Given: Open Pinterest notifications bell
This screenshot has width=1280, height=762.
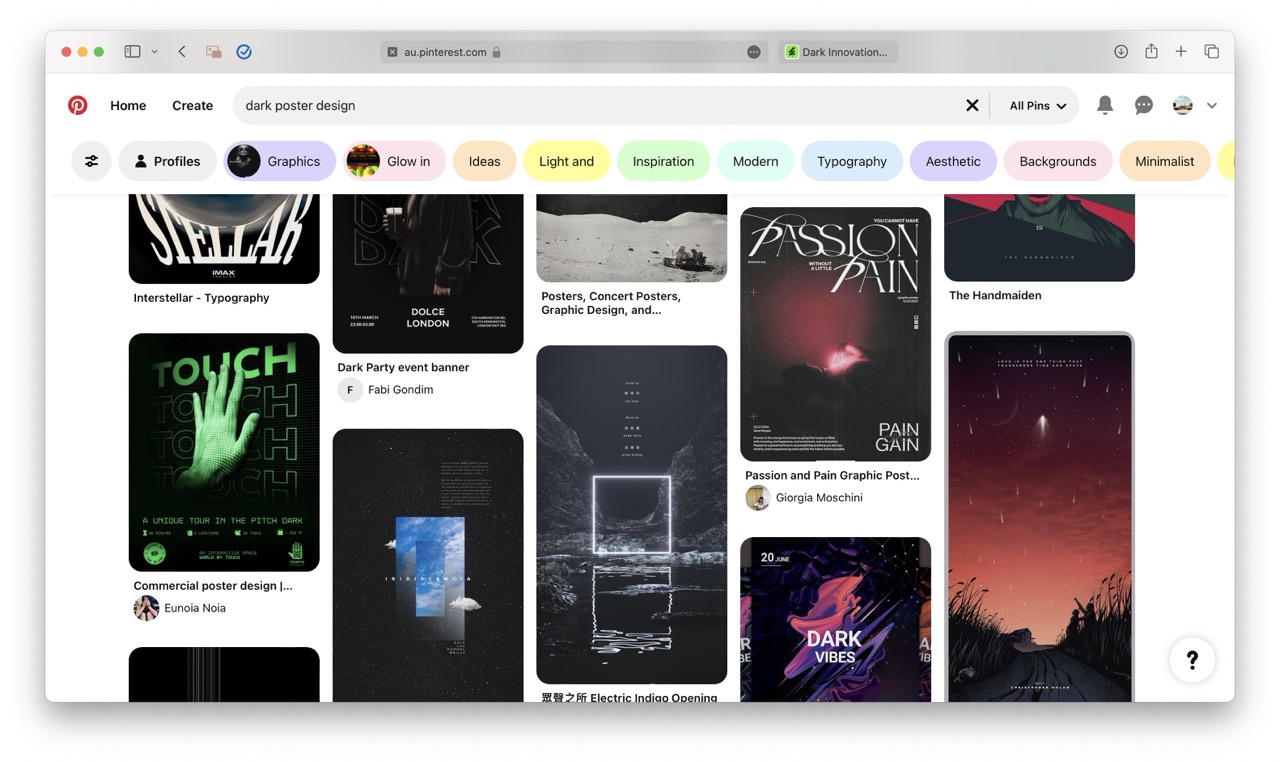Looking at the screenshot, I should pyautogui.click(x=1104, y=105).
